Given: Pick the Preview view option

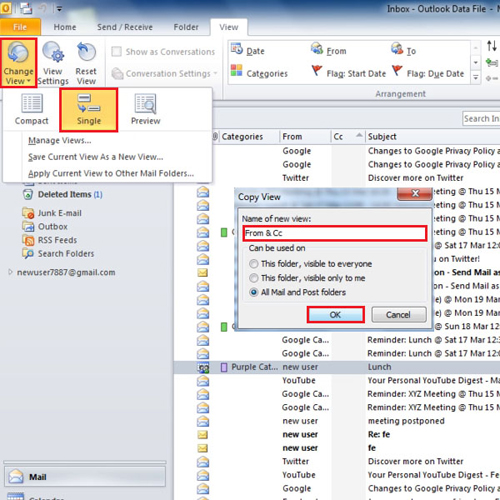Looking at the screenshot, I should coord(145,110).
